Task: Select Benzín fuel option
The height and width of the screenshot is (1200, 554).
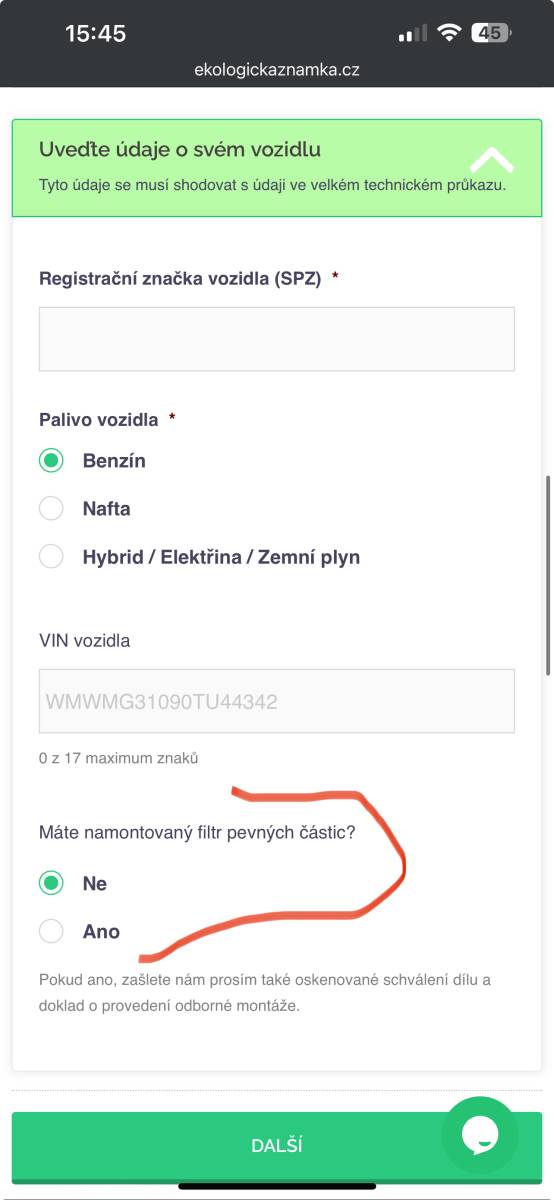Action: 51,461
